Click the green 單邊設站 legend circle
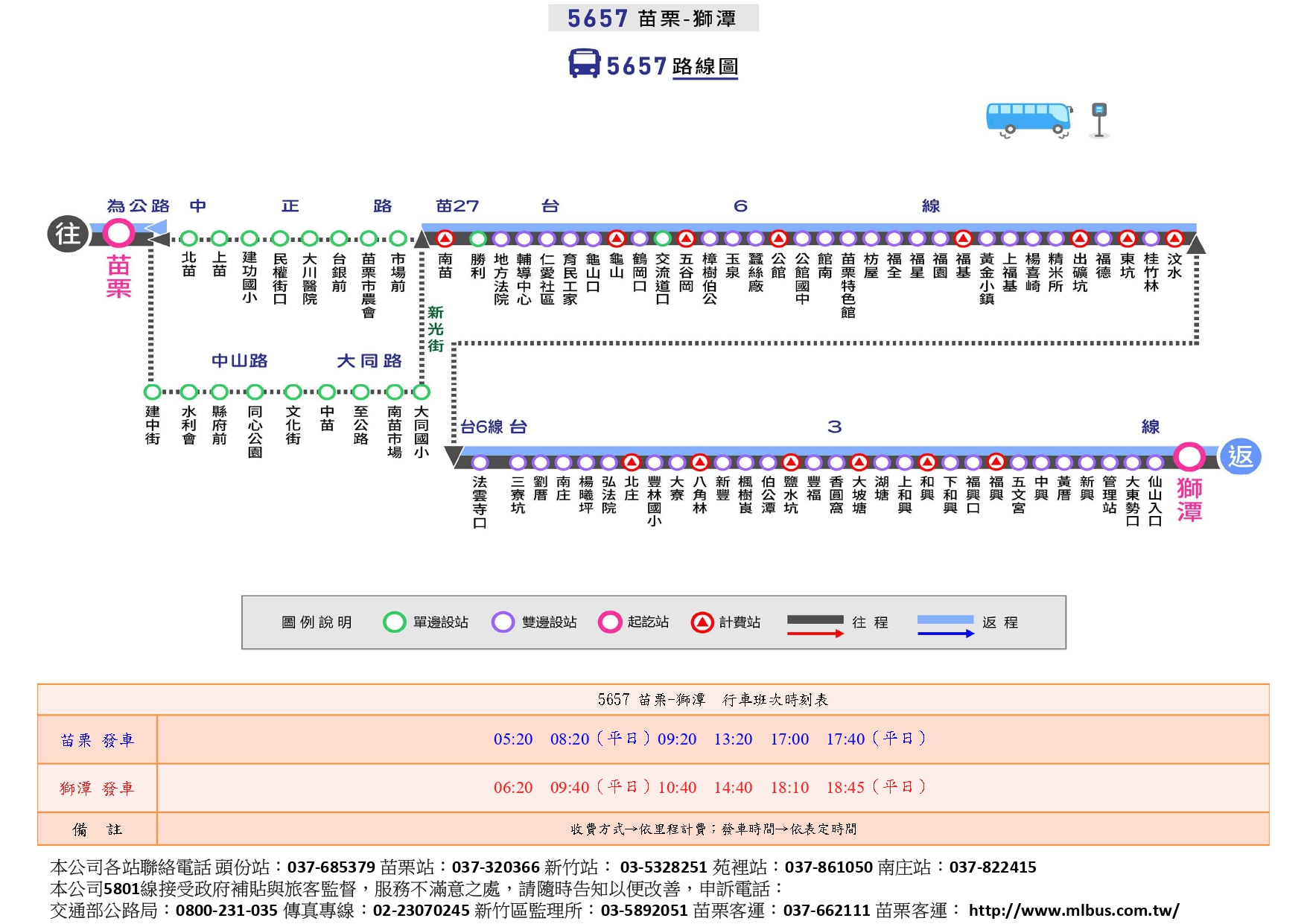1307x924 pixels. coord(394,622)
